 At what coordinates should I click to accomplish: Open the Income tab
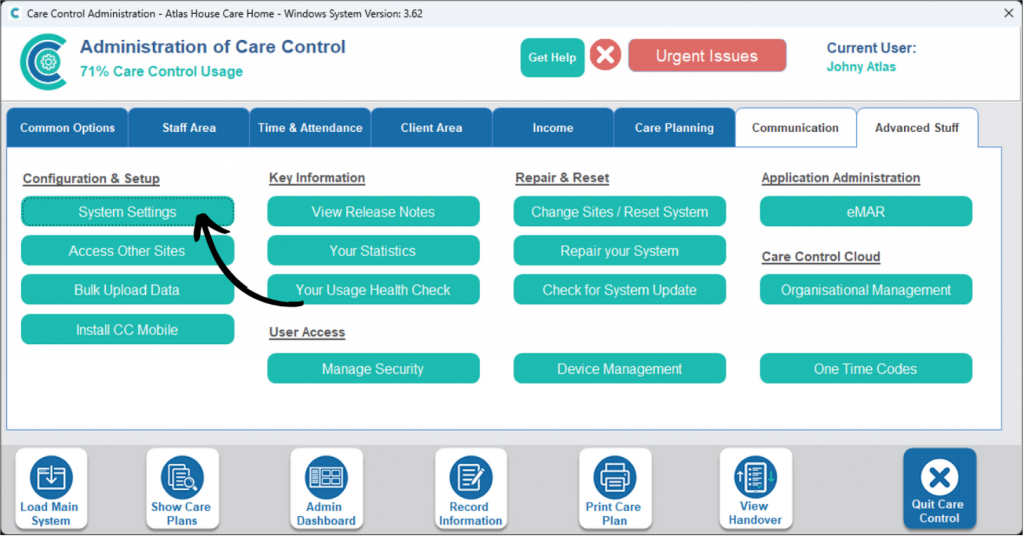[x=552, y=127]
